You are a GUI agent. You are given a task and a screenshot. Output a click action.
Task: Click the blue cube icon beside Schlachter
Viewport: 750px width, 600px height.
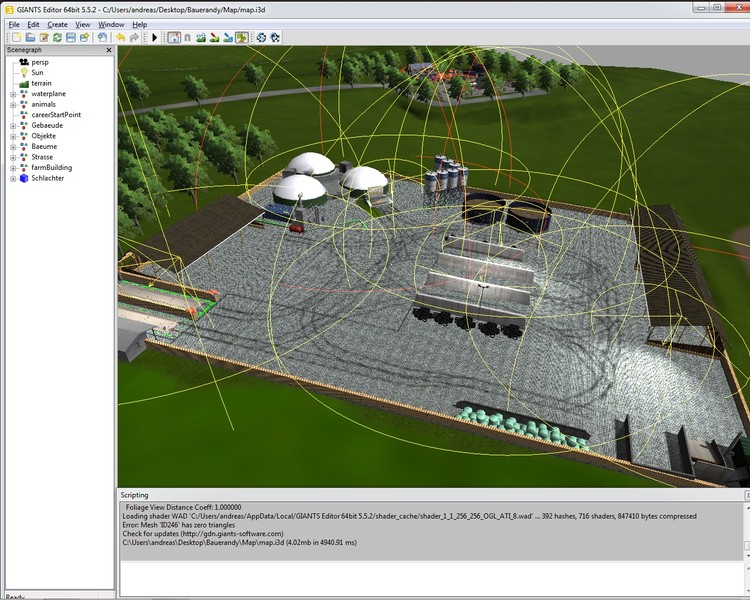coord(24,178)
